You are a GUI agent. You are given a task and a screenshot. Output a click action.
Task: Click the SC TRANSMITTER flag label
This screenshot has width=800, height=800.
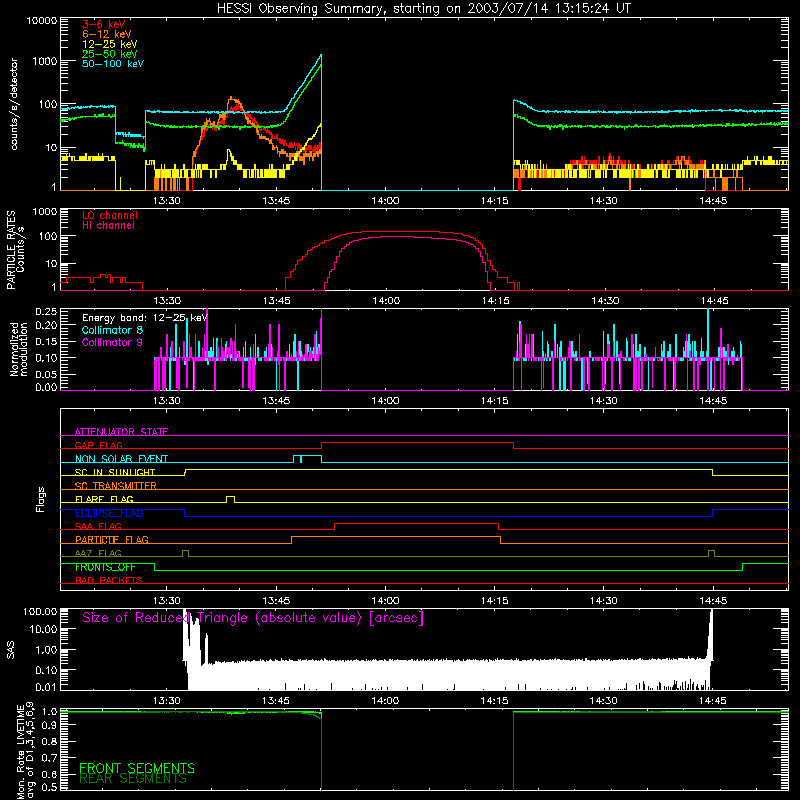pyautogui.click(x=116, y=486)
